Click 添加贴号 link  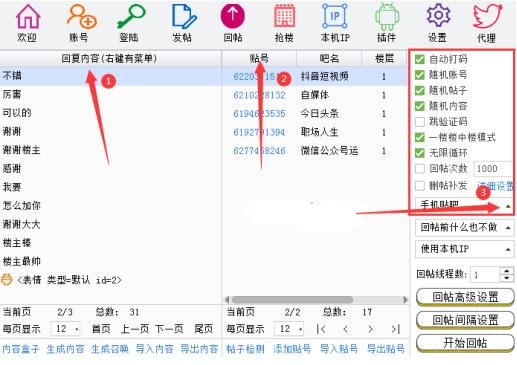(292, 349)
